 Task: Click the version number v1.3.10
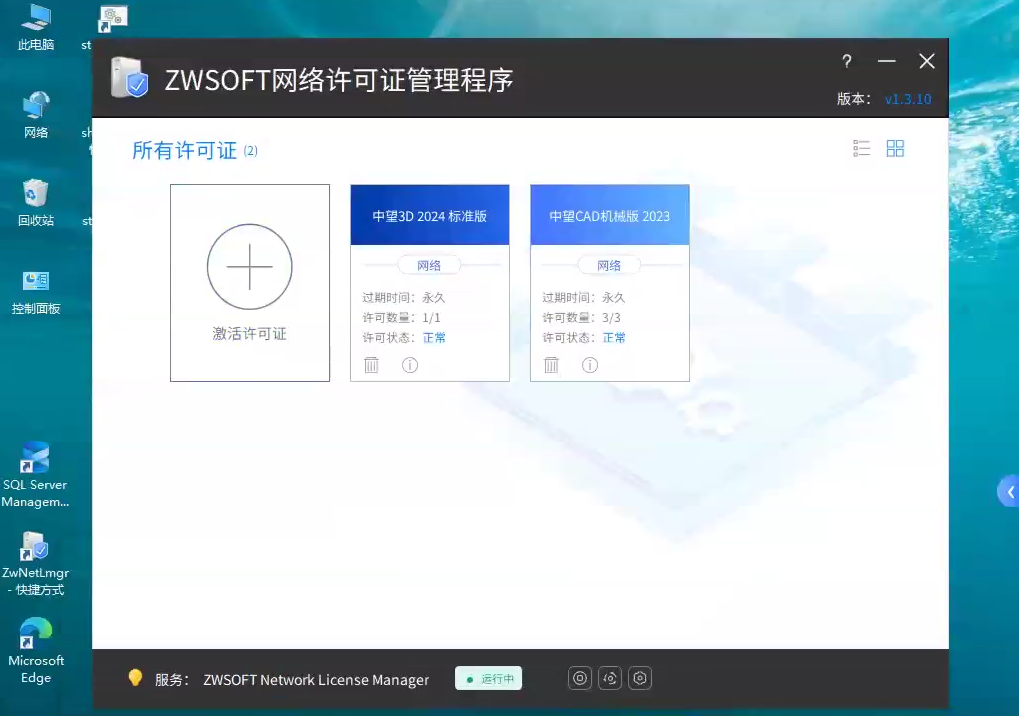908,99
